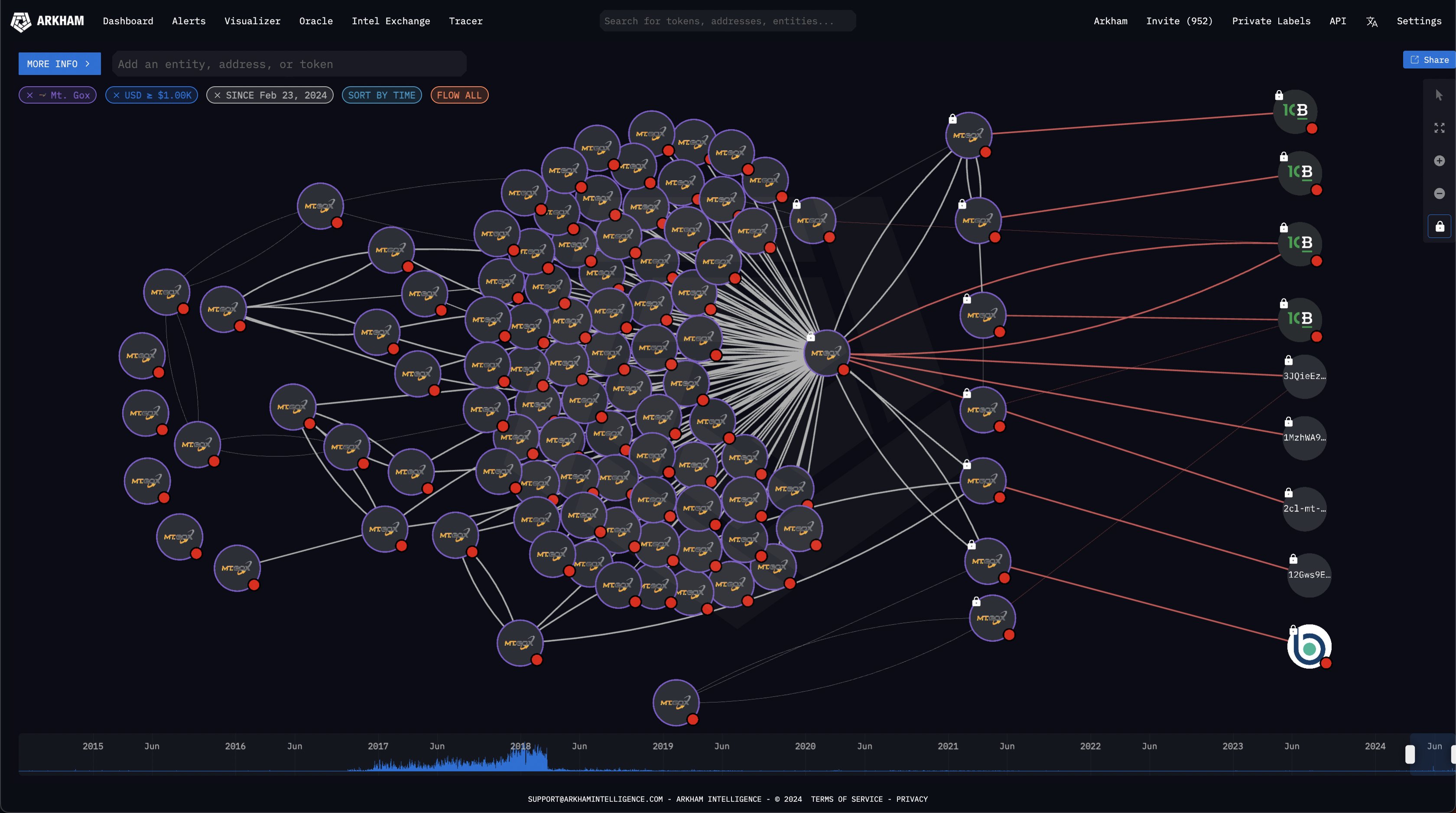
Task: Unlock the 2cl-mt-… node lock icon
Action: point(1288,493)
